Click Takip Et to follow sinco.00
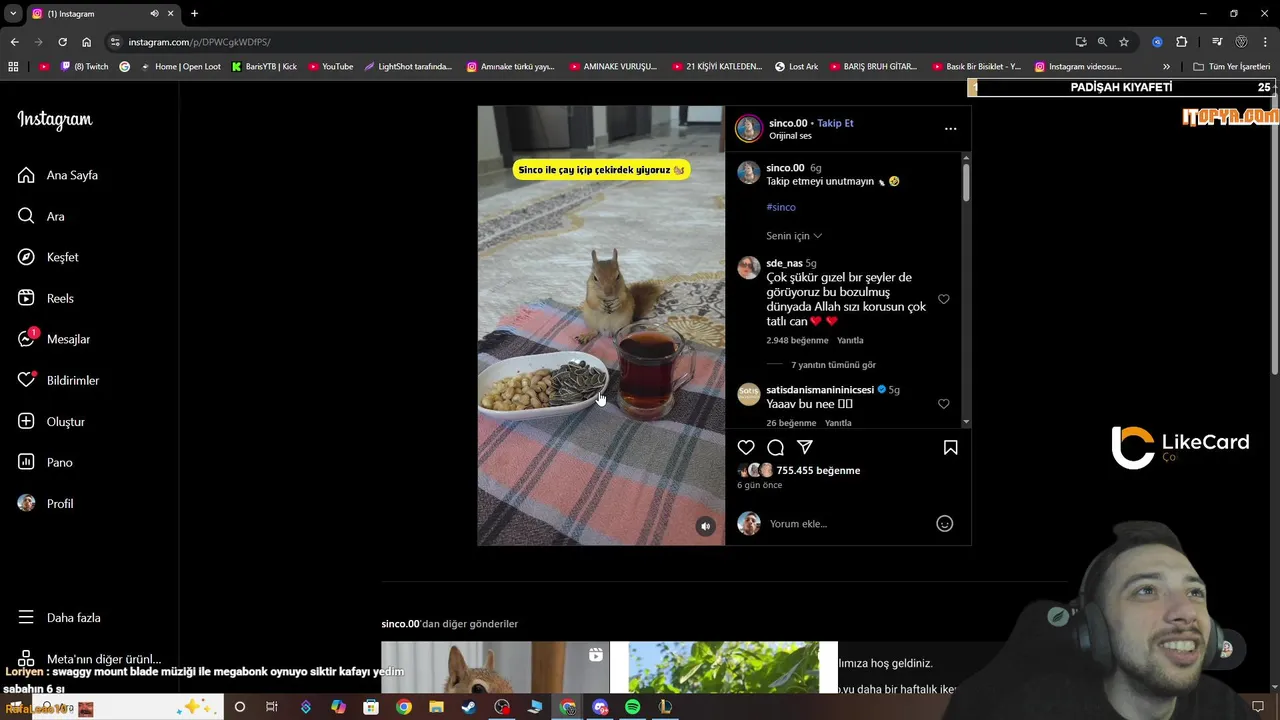Image resolution: width=1280 pixels, height=720 pixels. click(835, 123)
